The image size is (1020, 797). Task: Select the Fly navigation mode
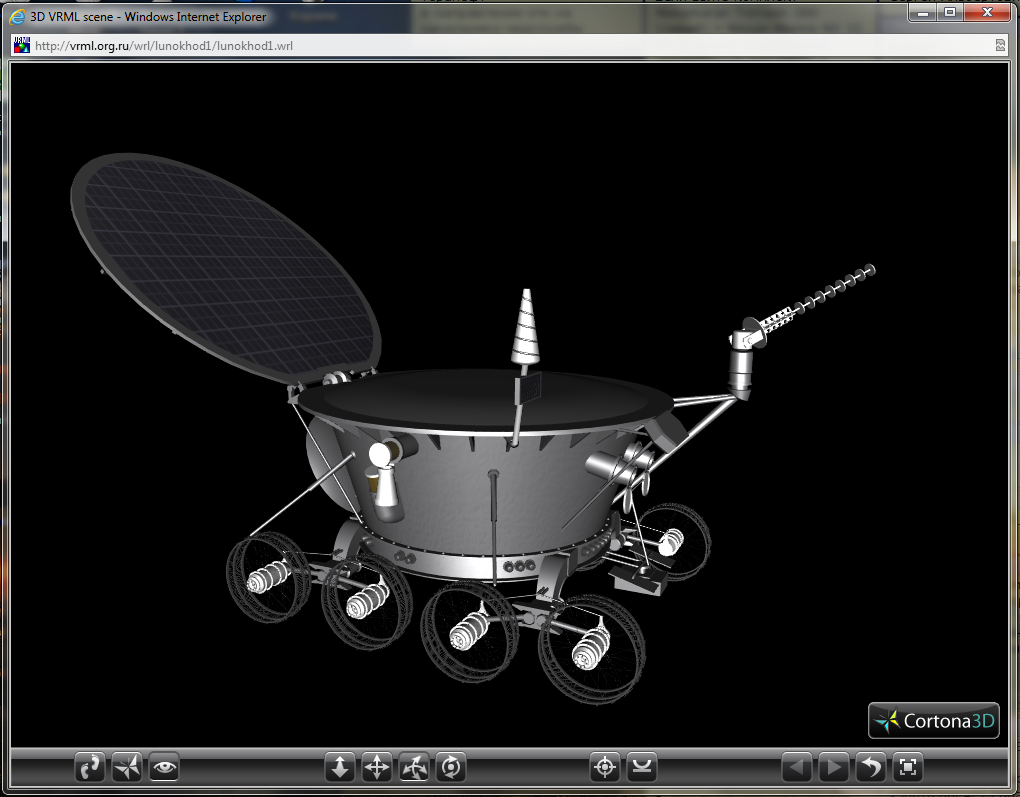[x=127, y=767]
